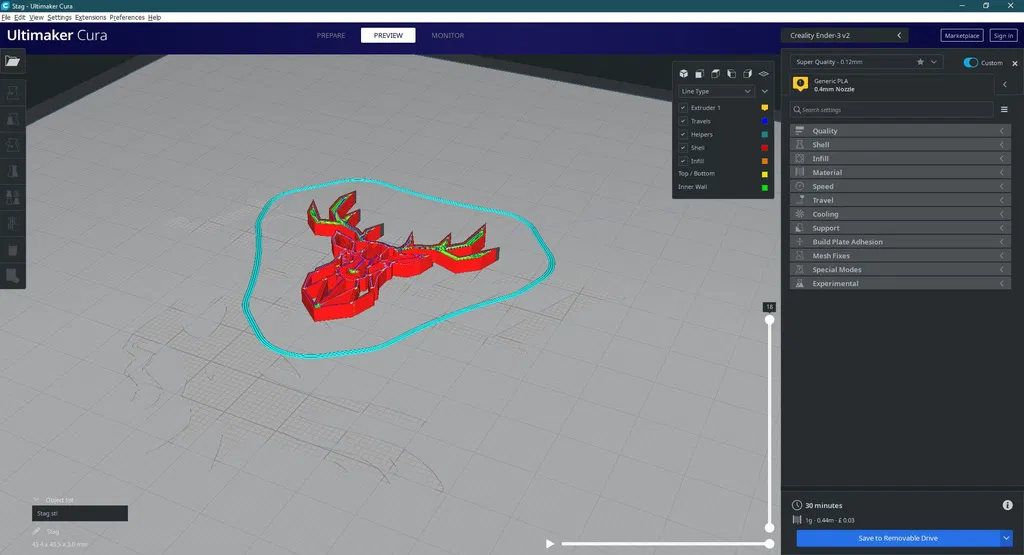Click the star icon in profile selector
The height and width of the screenshot is (555, 1024).
click(x=920, y=62)
